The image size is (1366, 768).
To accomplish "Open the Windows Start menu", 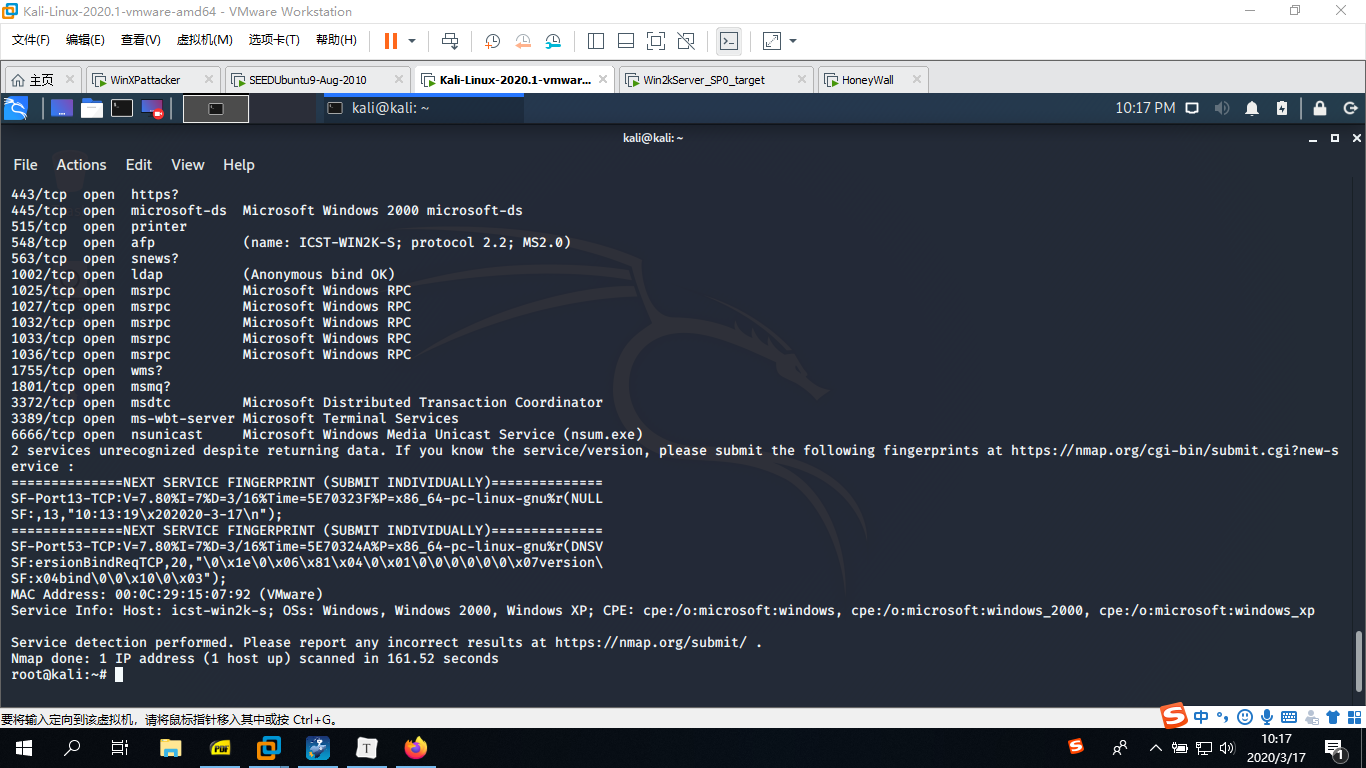I will 23,747.
